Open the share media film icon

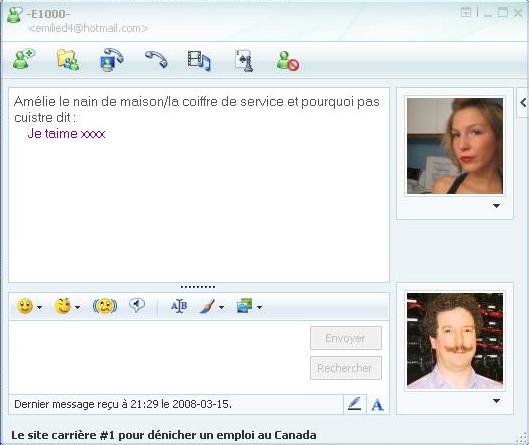pos(199,61)
